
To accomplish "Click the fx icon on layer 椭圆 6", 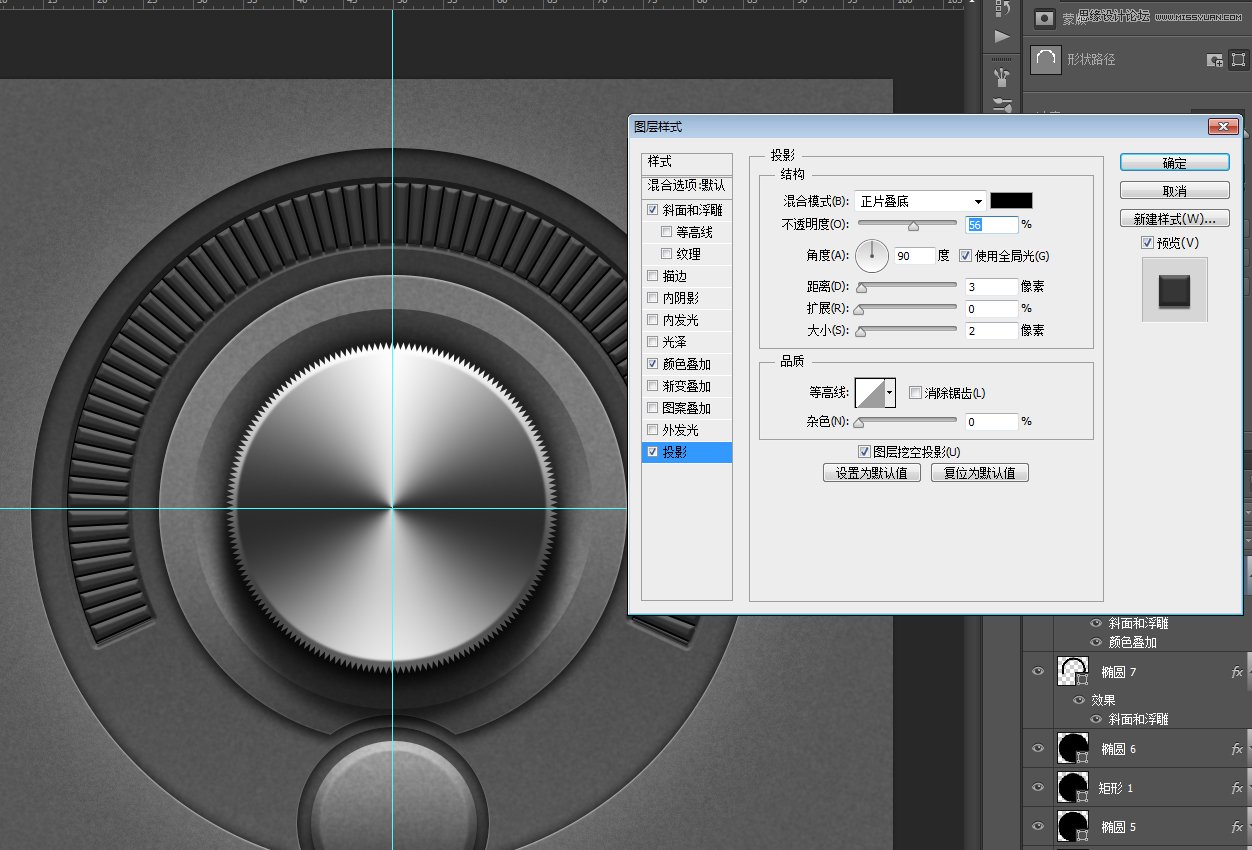I will coord(1235,748).
